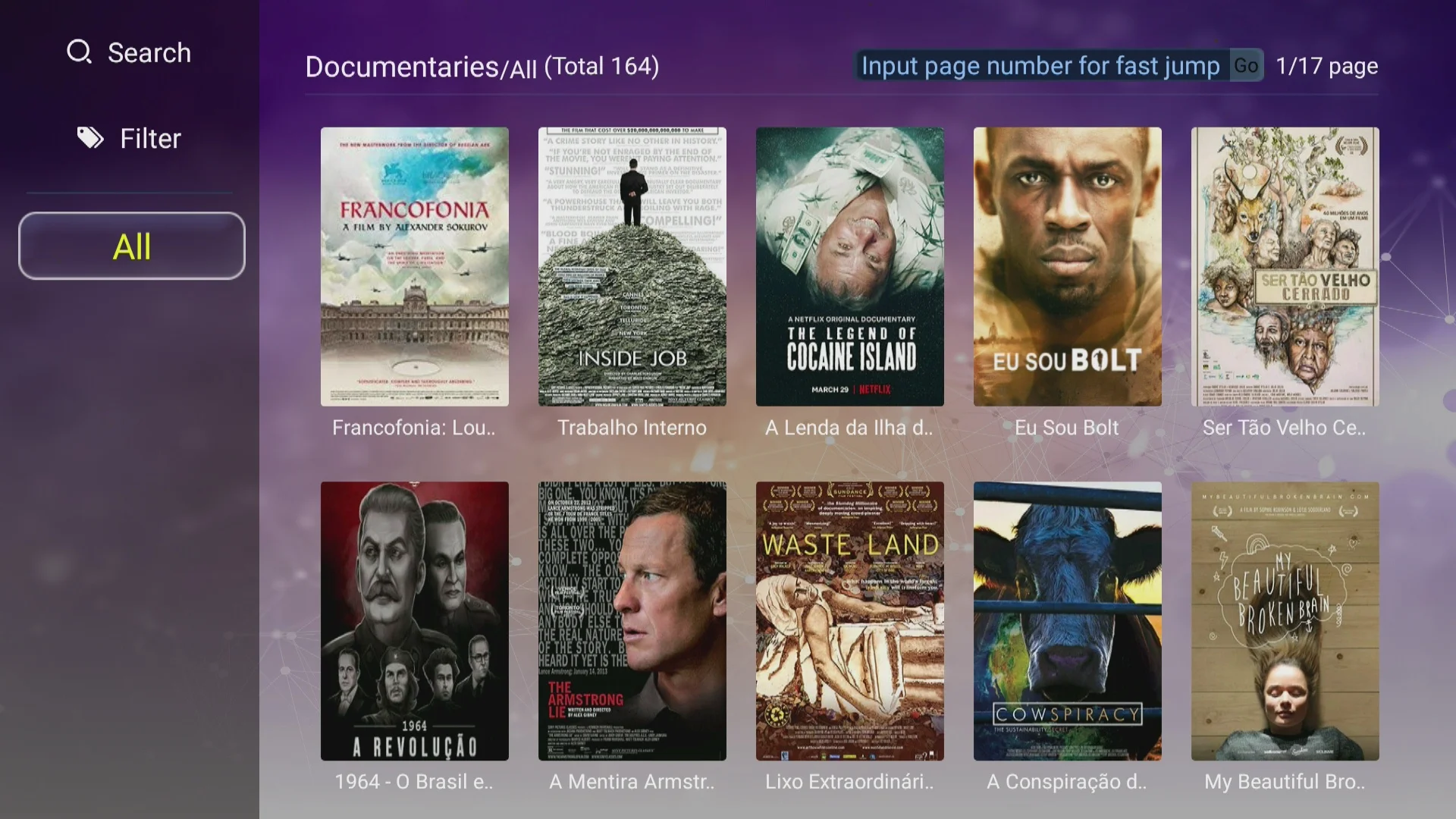Open the Eu Sou Bolt poster

point(1068,266)
